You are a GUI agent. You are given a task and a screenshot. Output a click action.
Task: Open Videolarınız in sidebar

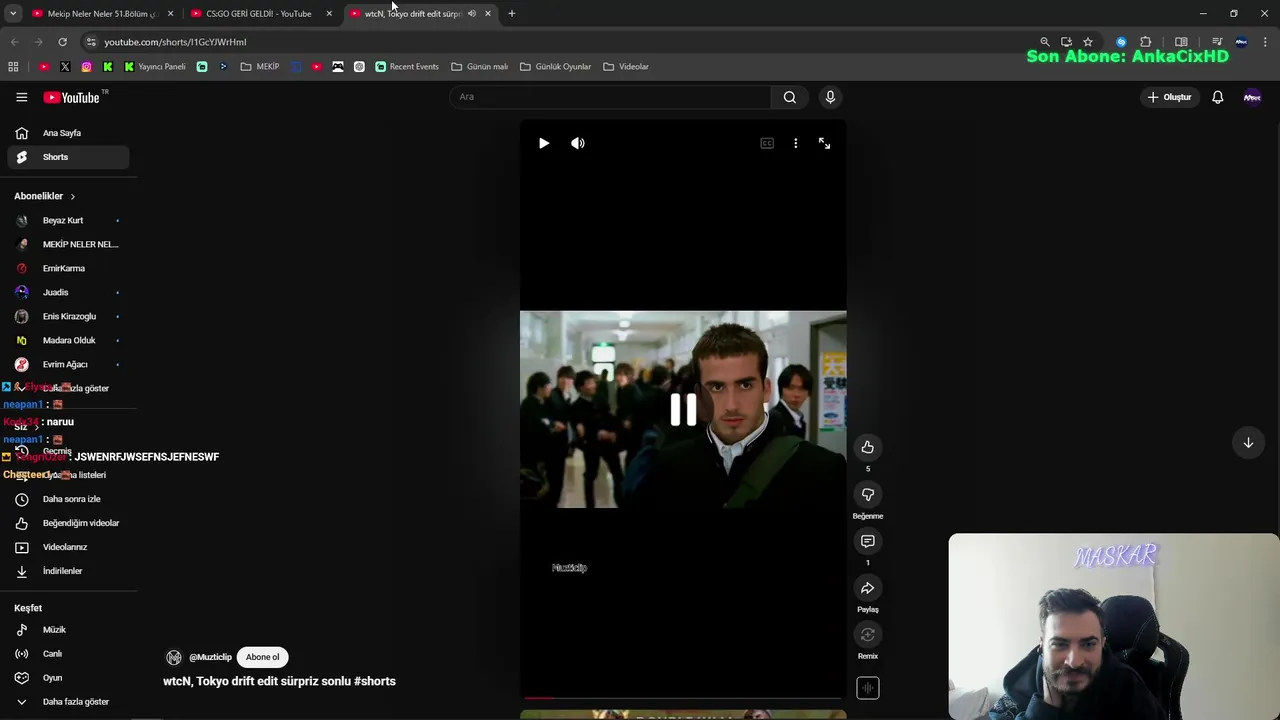coord(66,547)
